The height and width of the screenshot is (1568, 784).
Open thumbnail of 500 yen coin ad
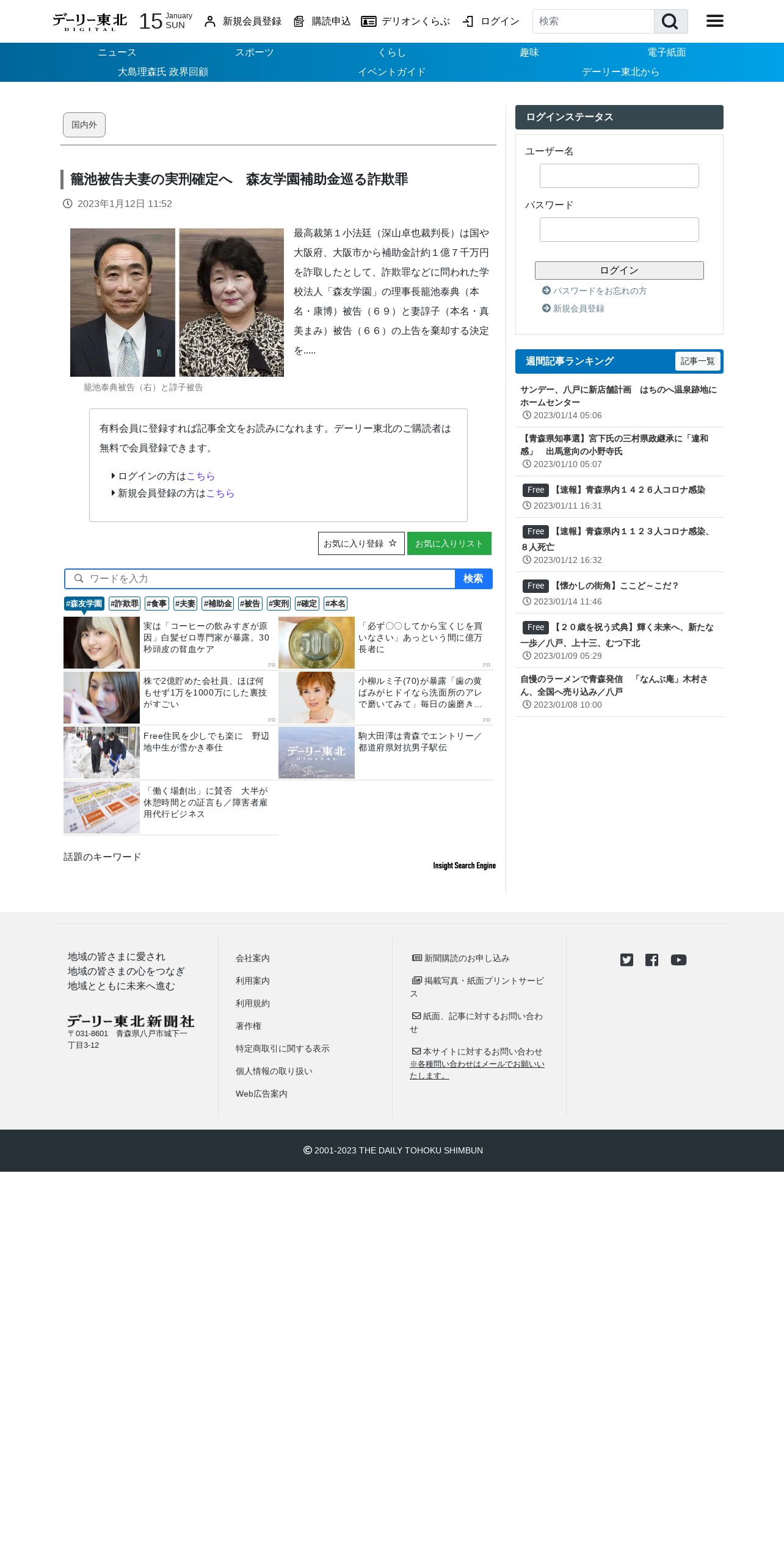316,642
